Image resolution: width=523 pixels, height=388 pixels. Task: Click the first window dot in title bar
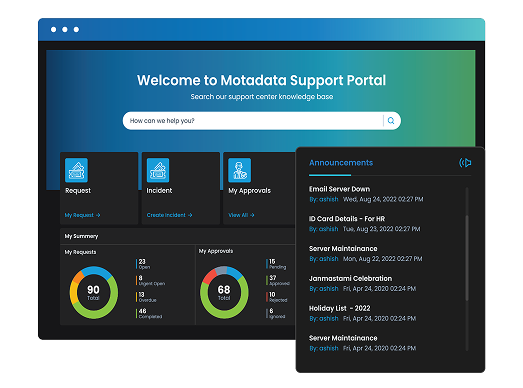click(53, 29)
